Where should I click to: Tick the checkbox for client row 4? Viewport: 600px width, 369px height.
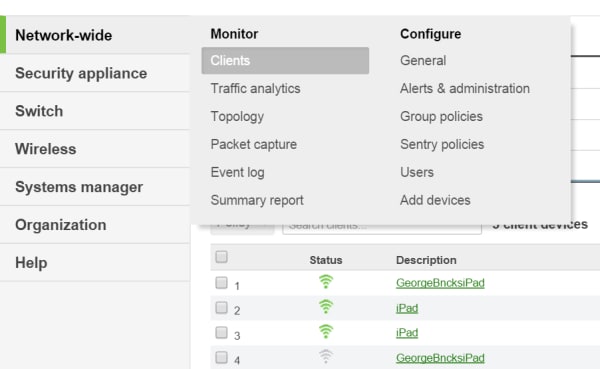pyautogui.click(x=221, y=357)
